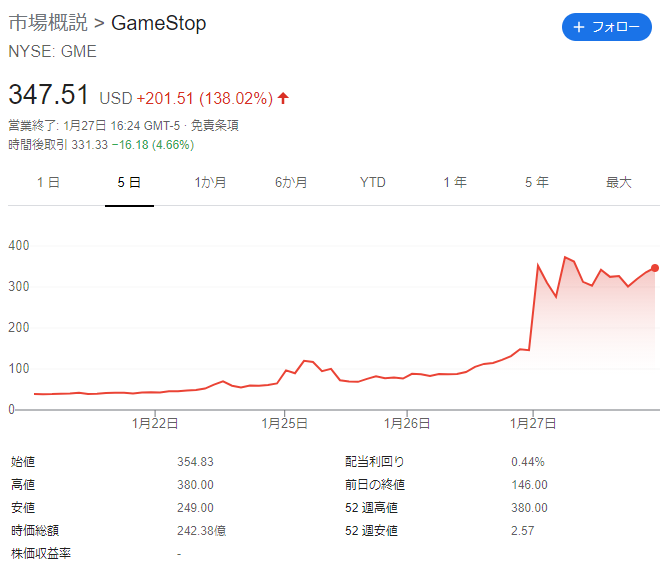Show the 5 年 chart range

[536, 183]
